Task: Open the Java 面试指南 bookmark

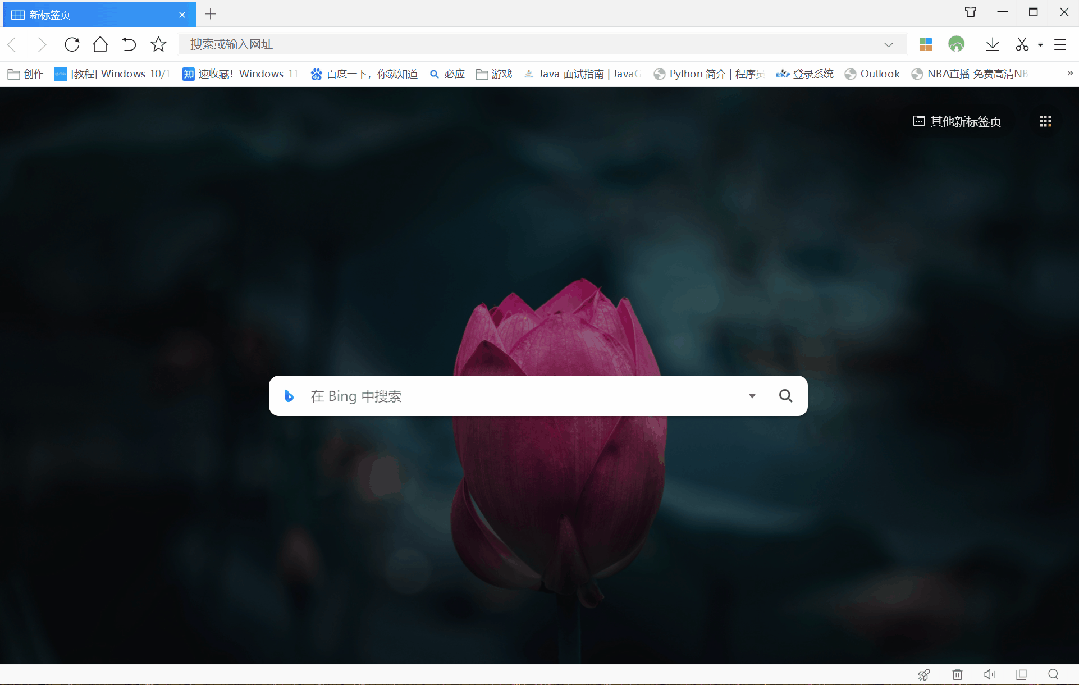Action: 582,74
